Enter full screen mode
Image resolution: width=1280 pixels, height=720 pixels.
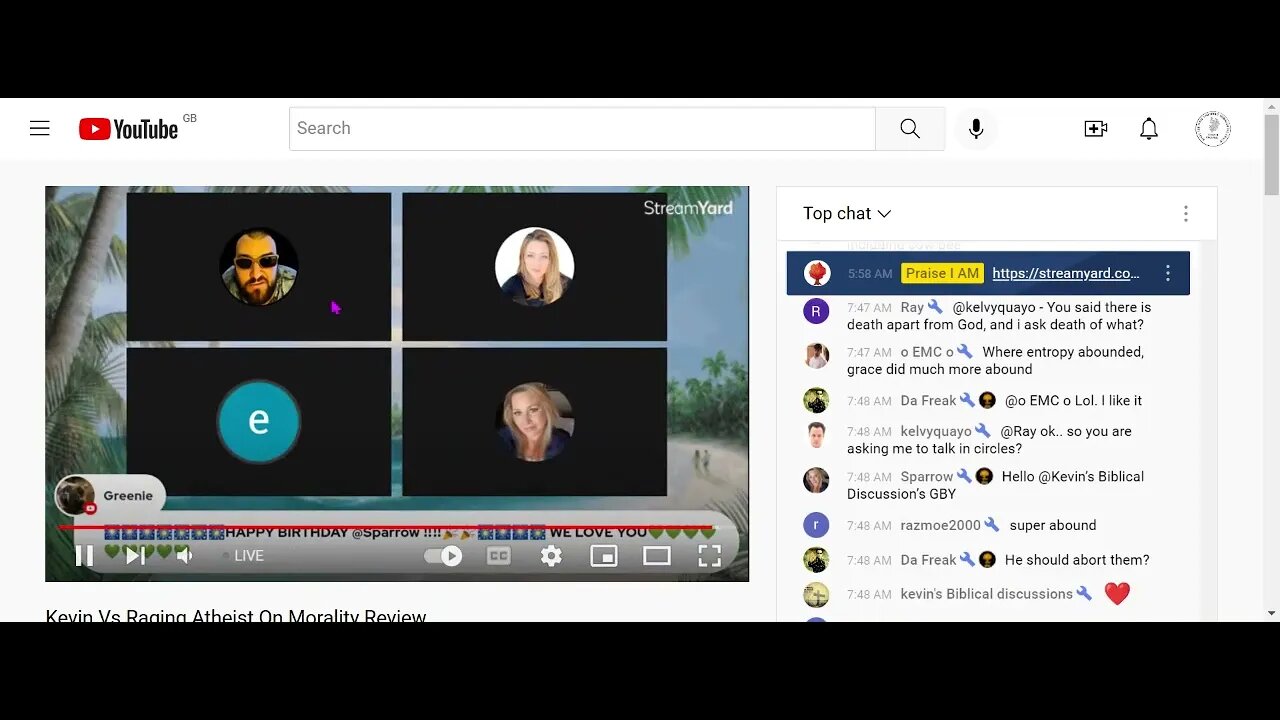pyautogui.click(x=709, y=556)
